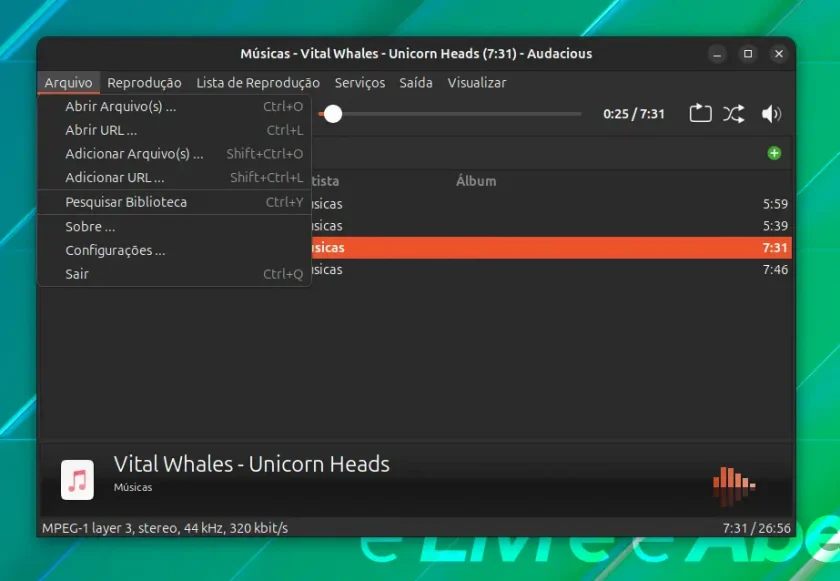Click the pink music note album art
The image size is (840, 581).
[77, 479]
